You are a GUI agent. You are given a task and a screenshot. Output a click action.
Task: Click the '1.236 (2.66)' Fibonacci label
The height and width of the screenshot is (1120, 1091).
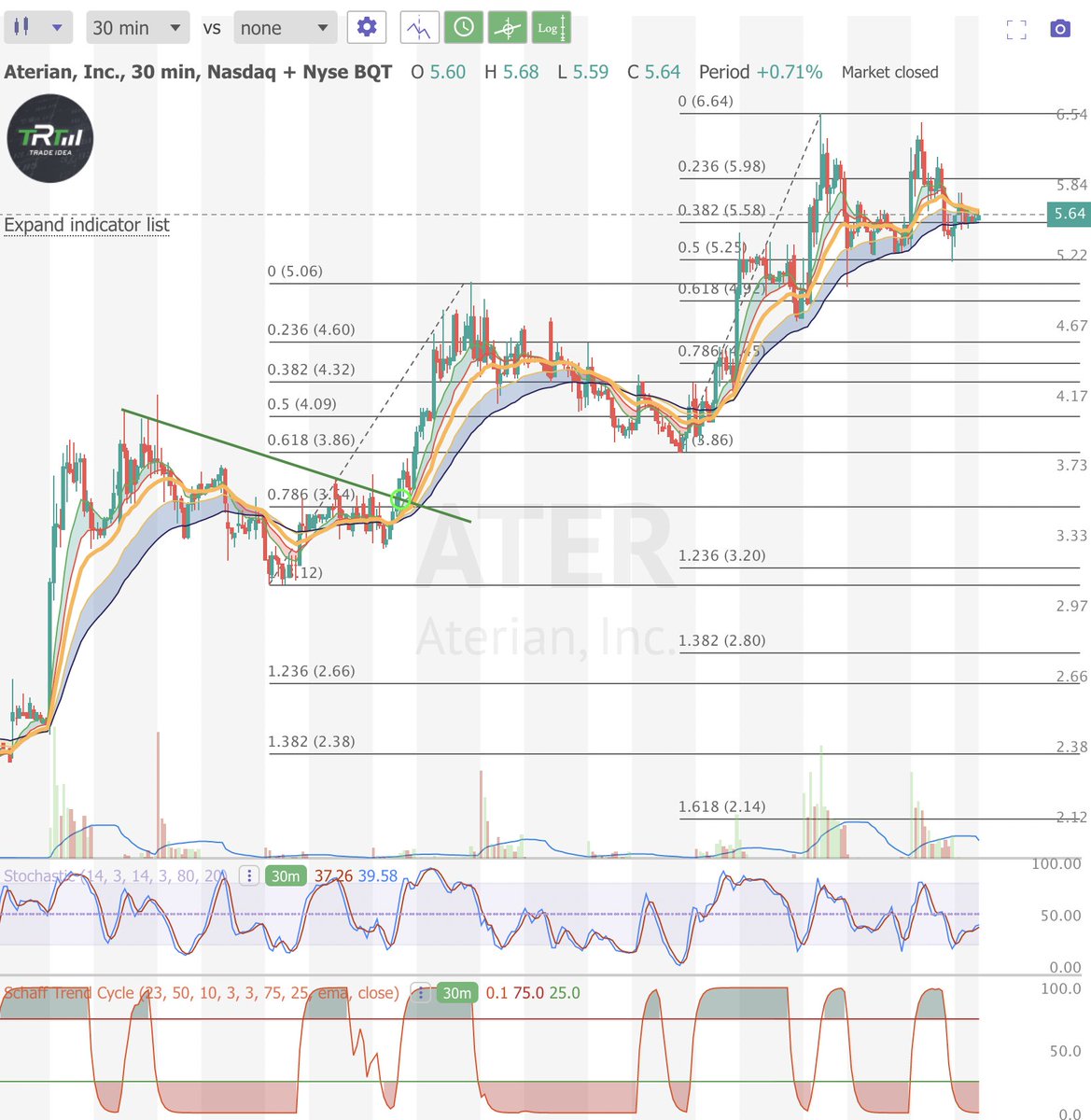[x=311, y=671]
